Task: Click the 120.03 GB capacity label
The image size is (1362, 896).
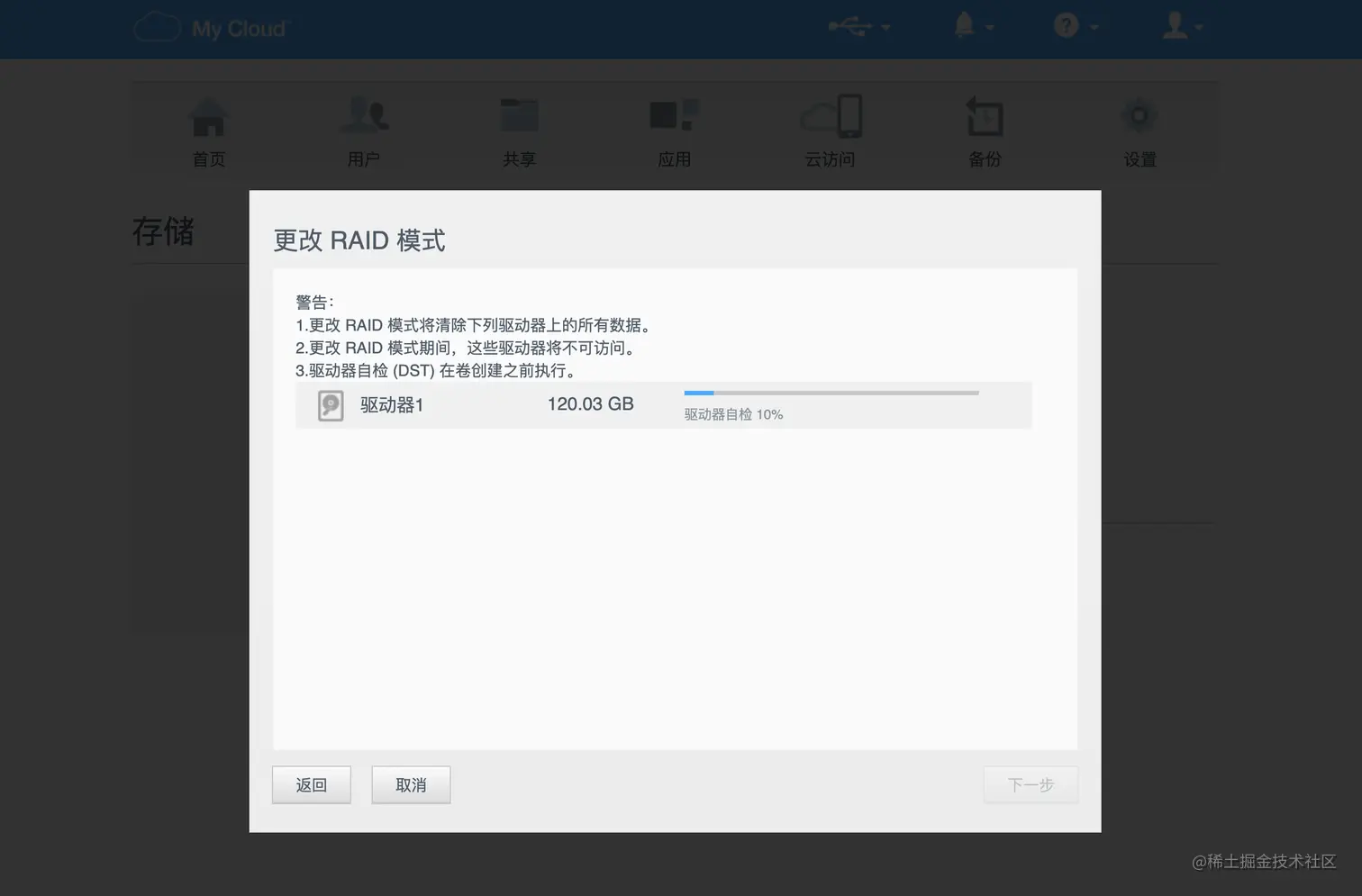Action: (590, 404)
